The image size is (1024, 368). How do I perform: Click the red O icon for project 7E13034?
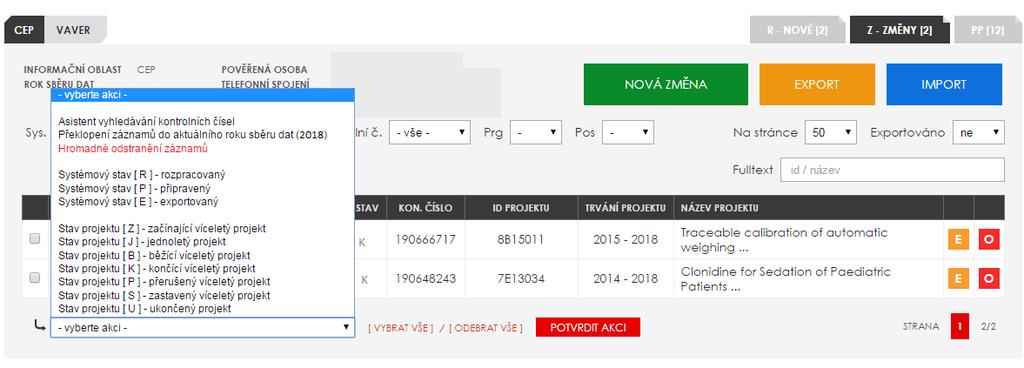pos(989,279)
